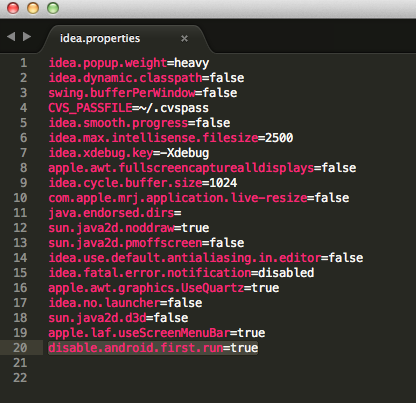Close the idea.properties tab
This screenshot has width=416, height=403.
184,39
